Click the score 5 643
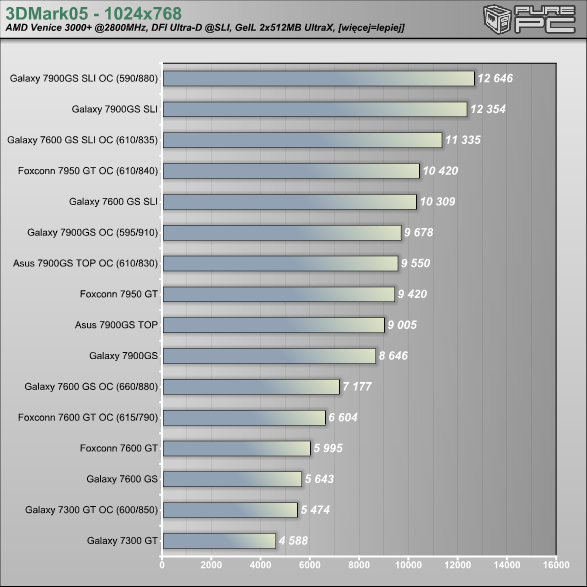The image size is (587, 587). click(319, 479)
